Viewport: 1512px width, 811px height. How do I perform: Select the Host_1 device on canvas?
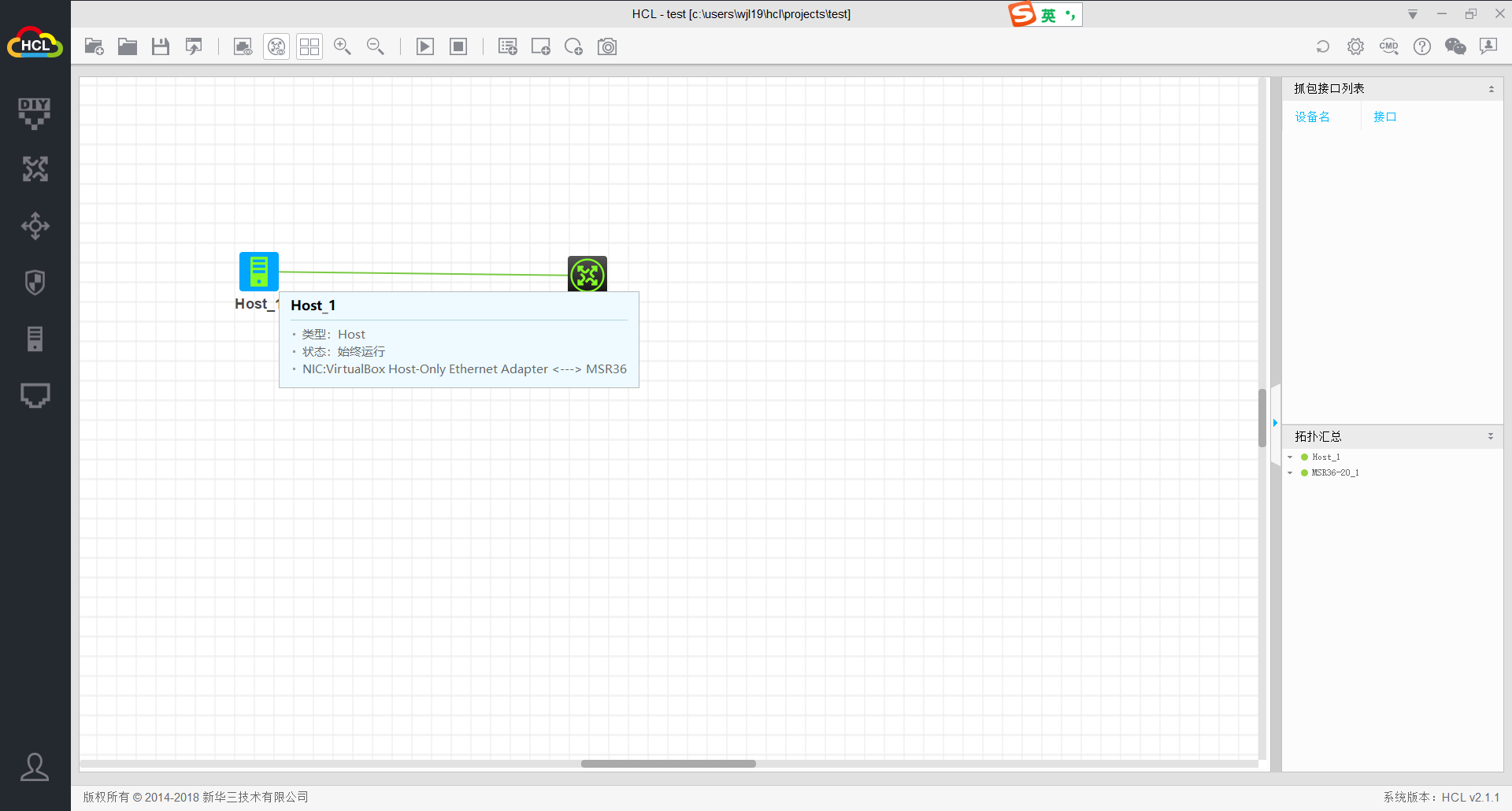click(259, 272)
